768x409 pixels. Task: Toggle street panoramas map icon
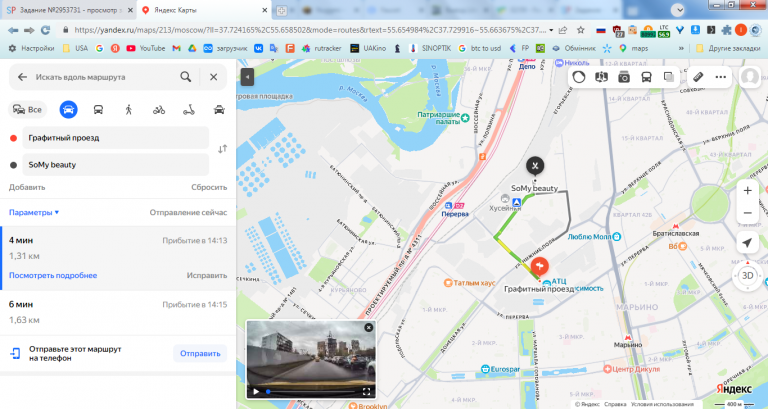[x=601, y=77]
